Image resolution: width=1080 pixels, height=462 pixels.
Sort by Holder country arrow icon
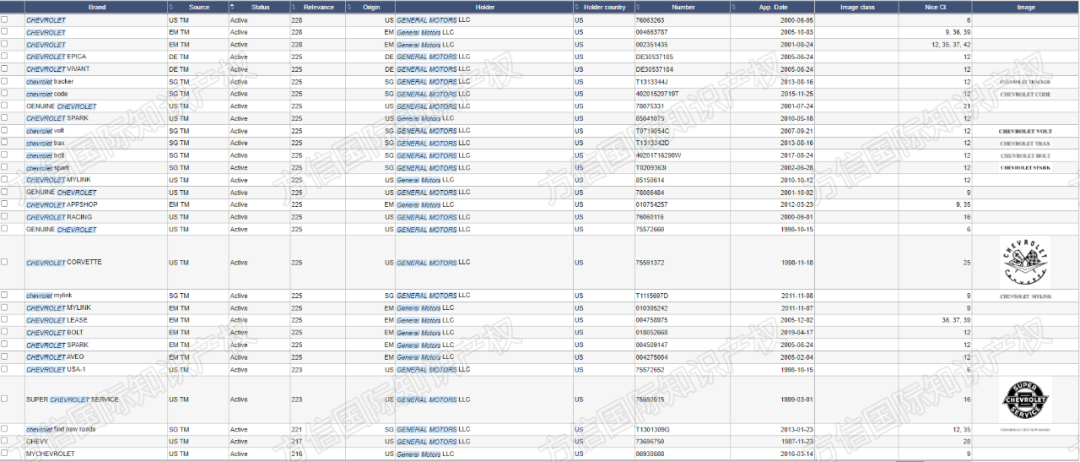coord(577,7)
